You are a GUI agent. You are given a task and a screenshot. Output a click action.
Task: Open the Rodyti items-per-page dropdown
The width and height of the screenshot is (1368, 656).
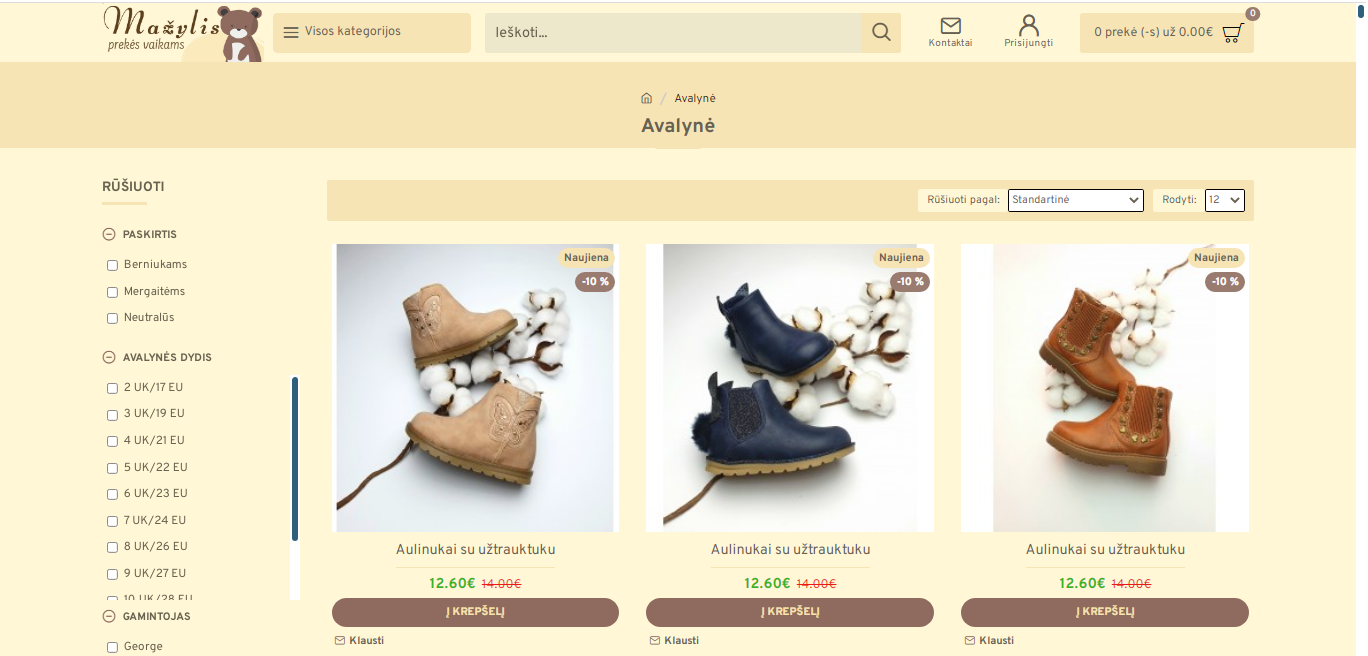pos(1224,200)
